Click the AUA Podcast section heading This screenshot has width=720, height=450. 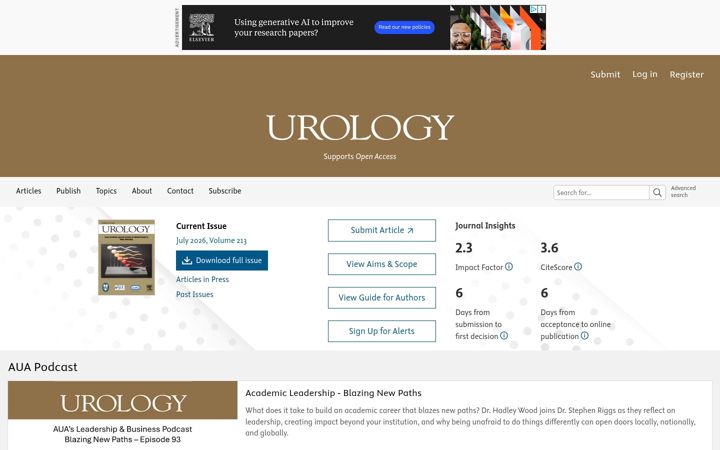tap(43, 367)
